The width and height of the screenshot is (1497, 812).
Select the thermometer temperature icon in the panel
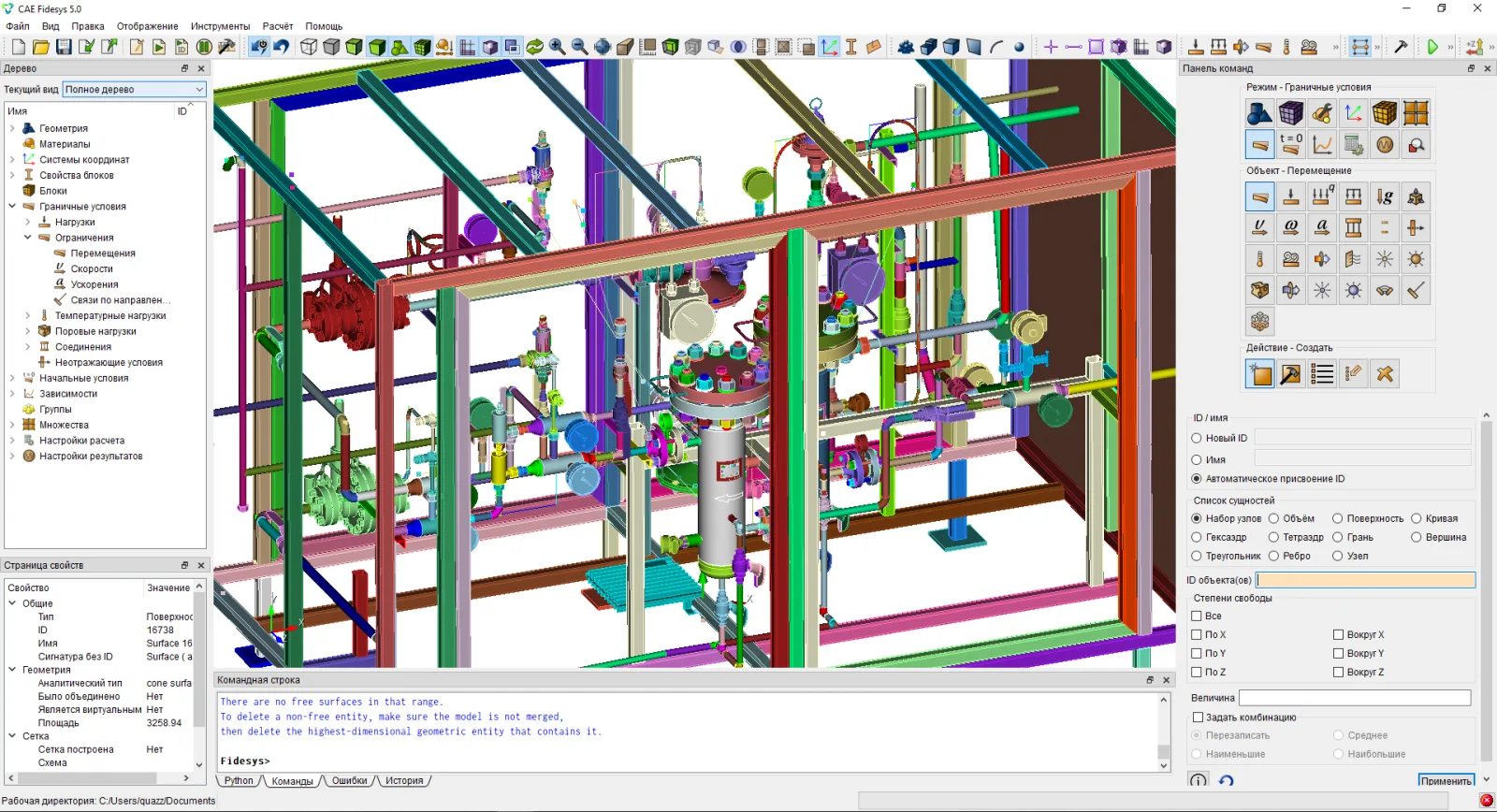[x=1259, y=259]
